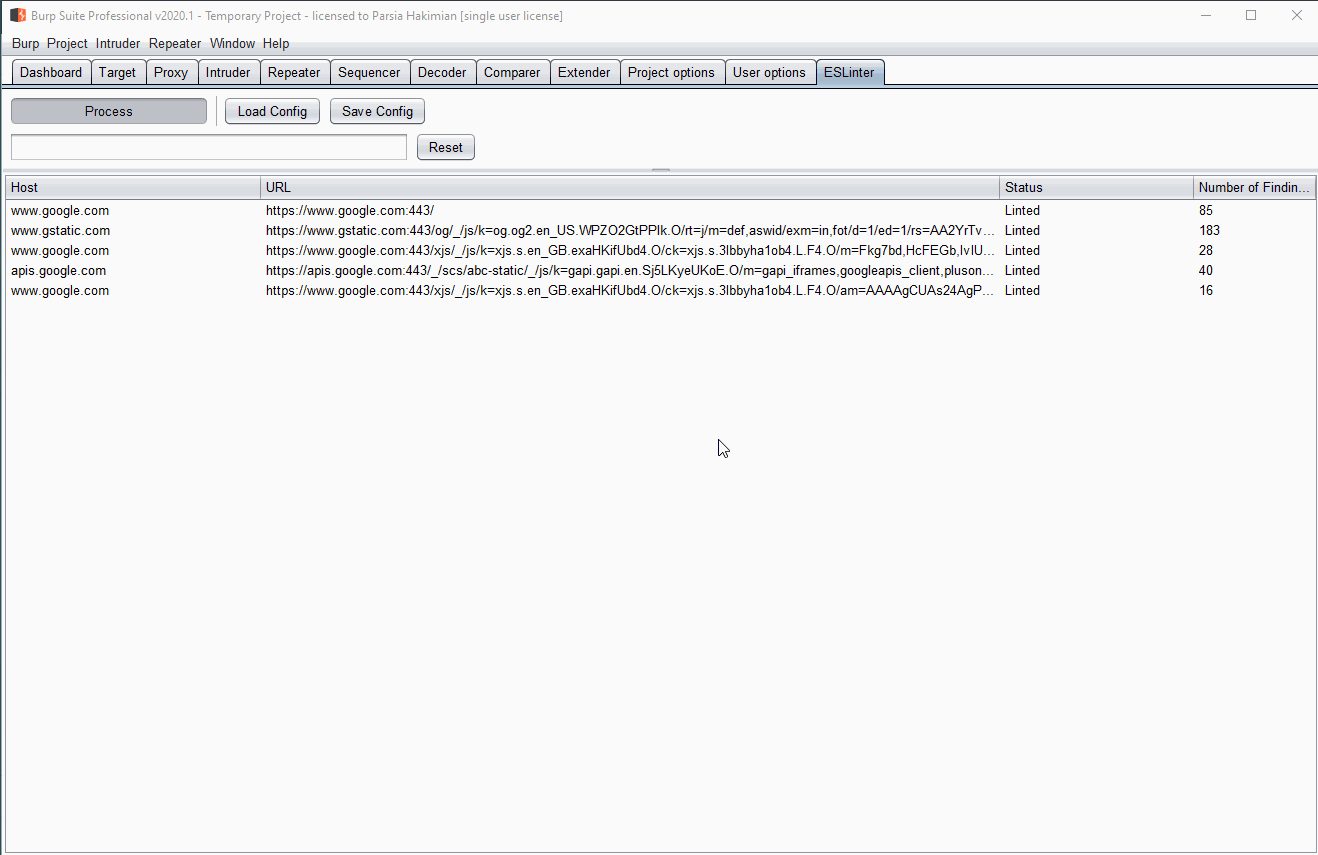The image size is (1318, 855).
Task: Click the Burp Suite logo icon in title bar
Action: point(18,16)
